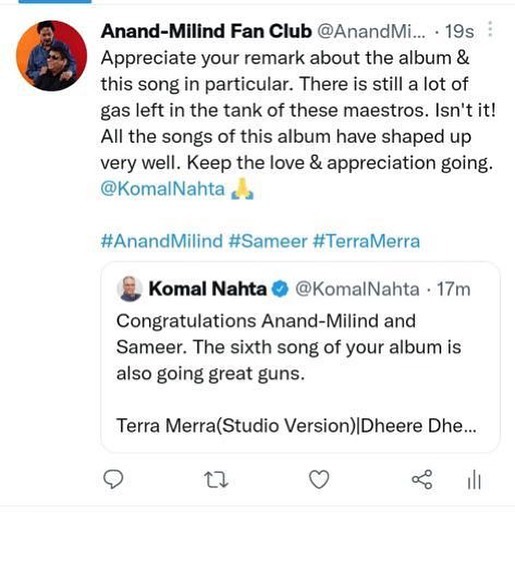Open the @KomalNahta mention link
515x561 pixels.
(162, 189)
